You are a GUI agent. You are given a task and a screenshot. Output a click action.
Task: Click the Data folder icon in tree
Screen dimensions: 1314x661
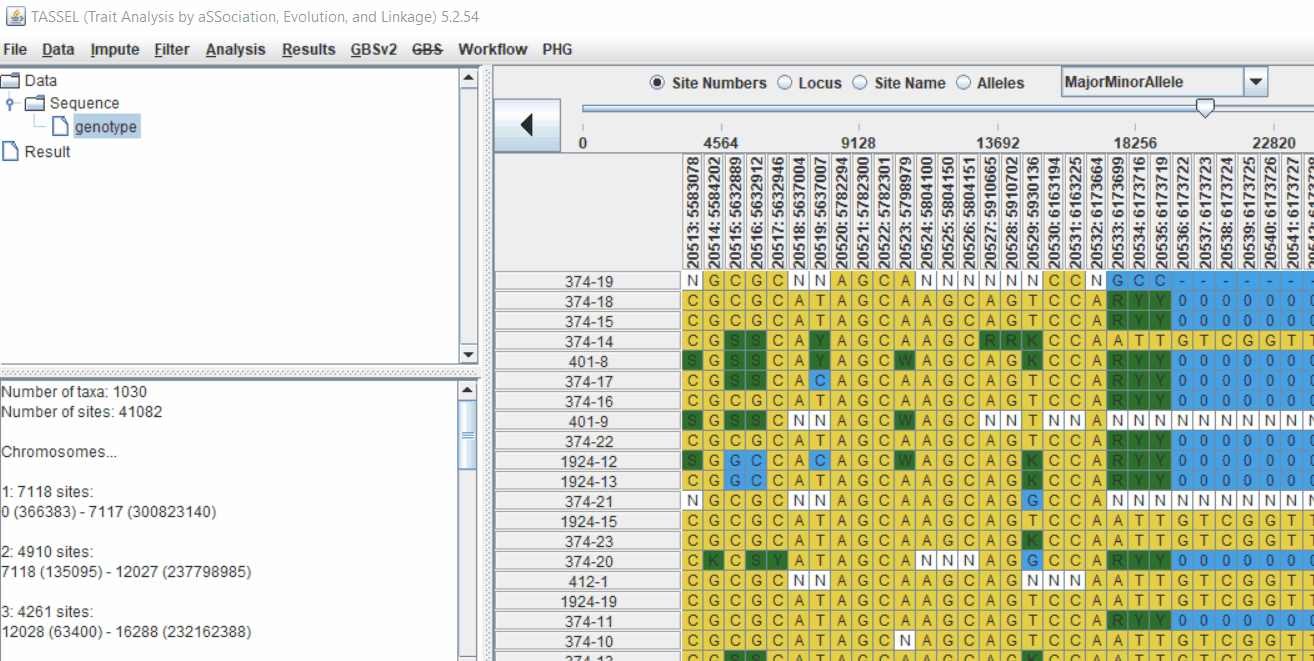11,80
